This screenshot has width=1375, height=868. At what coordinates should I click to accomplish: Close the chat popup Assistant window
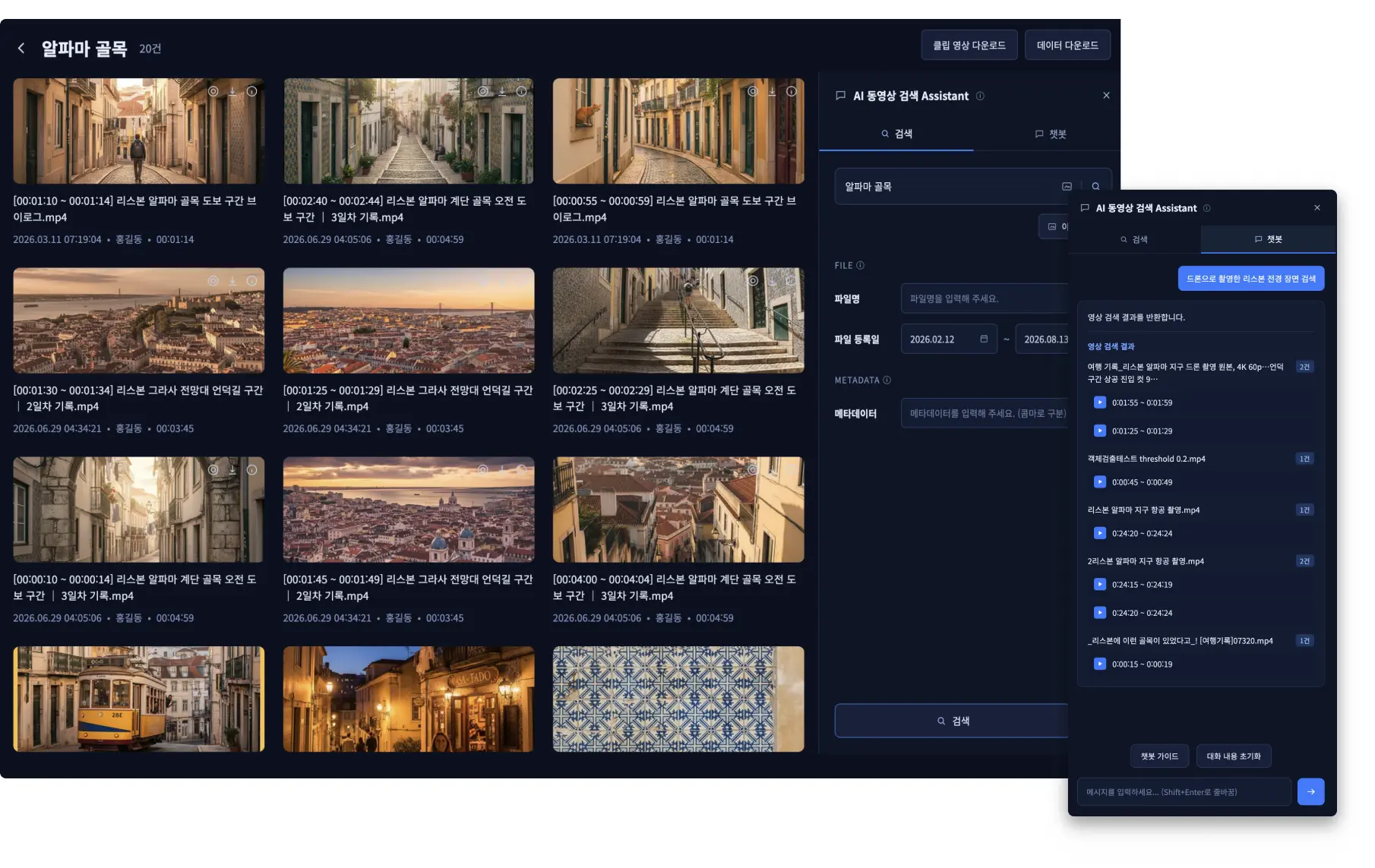(x=1317, y=208)
